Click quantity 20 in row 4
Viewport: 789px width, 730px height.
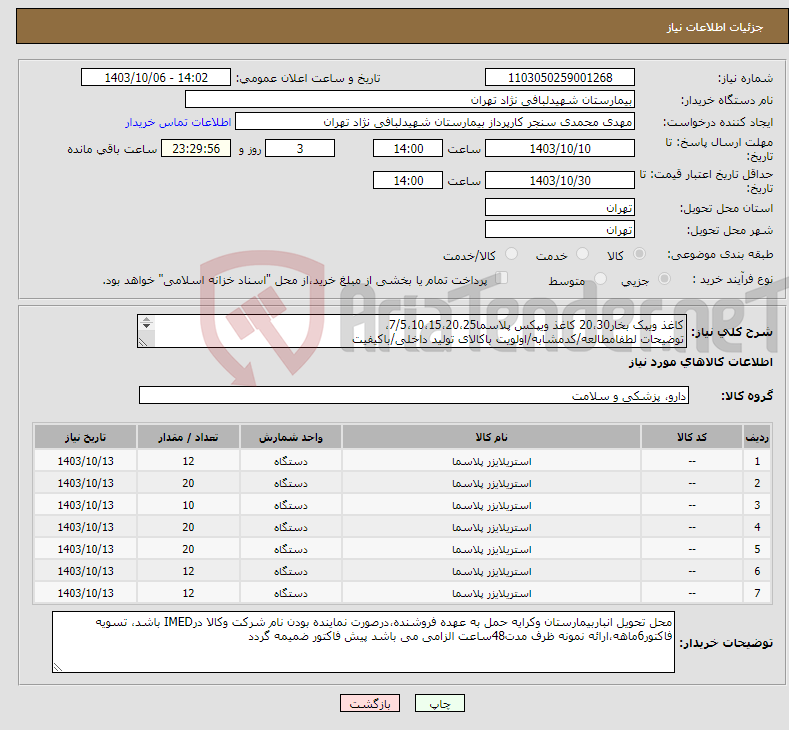(188, 528)
